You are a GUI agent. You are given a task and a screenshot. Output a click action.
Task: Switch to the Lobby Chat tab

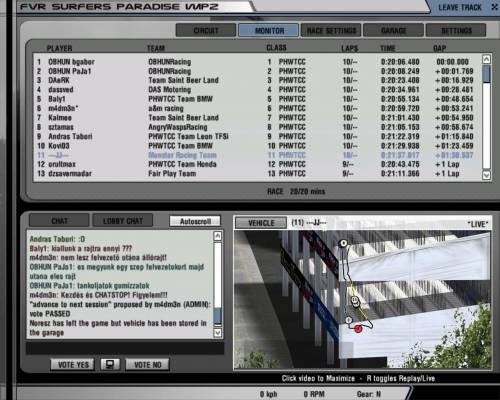[123, 221]
